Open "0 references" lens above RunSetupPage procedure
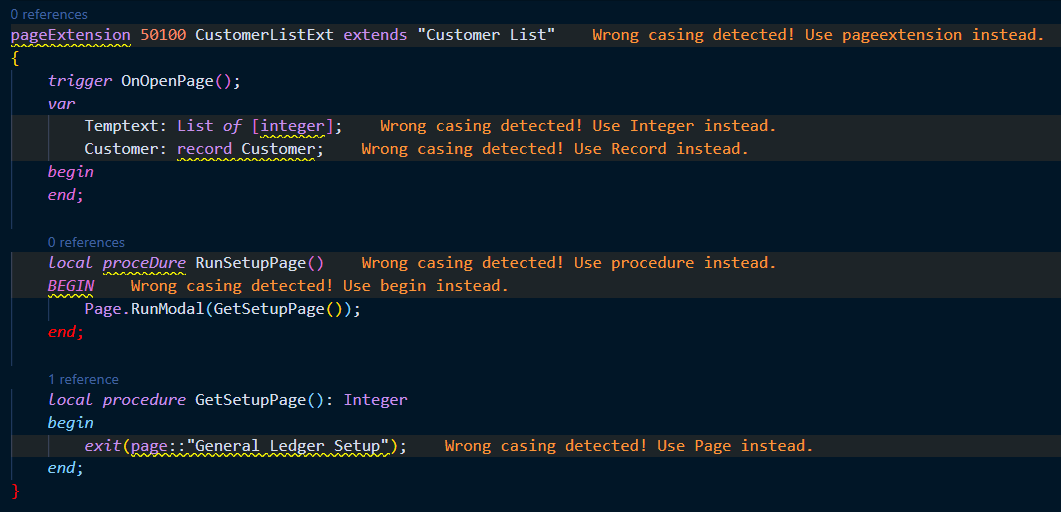Screen dimensions: 1061x512 pos(86,242)
